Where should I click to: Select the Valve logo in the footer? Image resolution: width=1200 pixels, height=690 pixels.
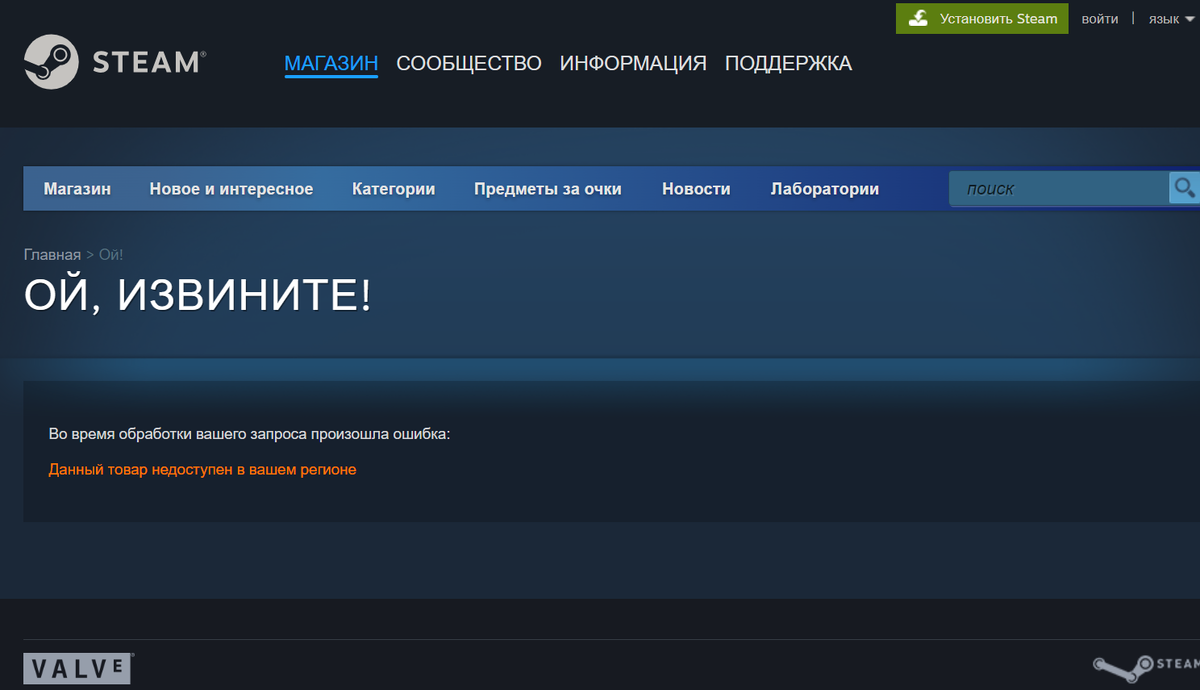click(x=76, y=668)
